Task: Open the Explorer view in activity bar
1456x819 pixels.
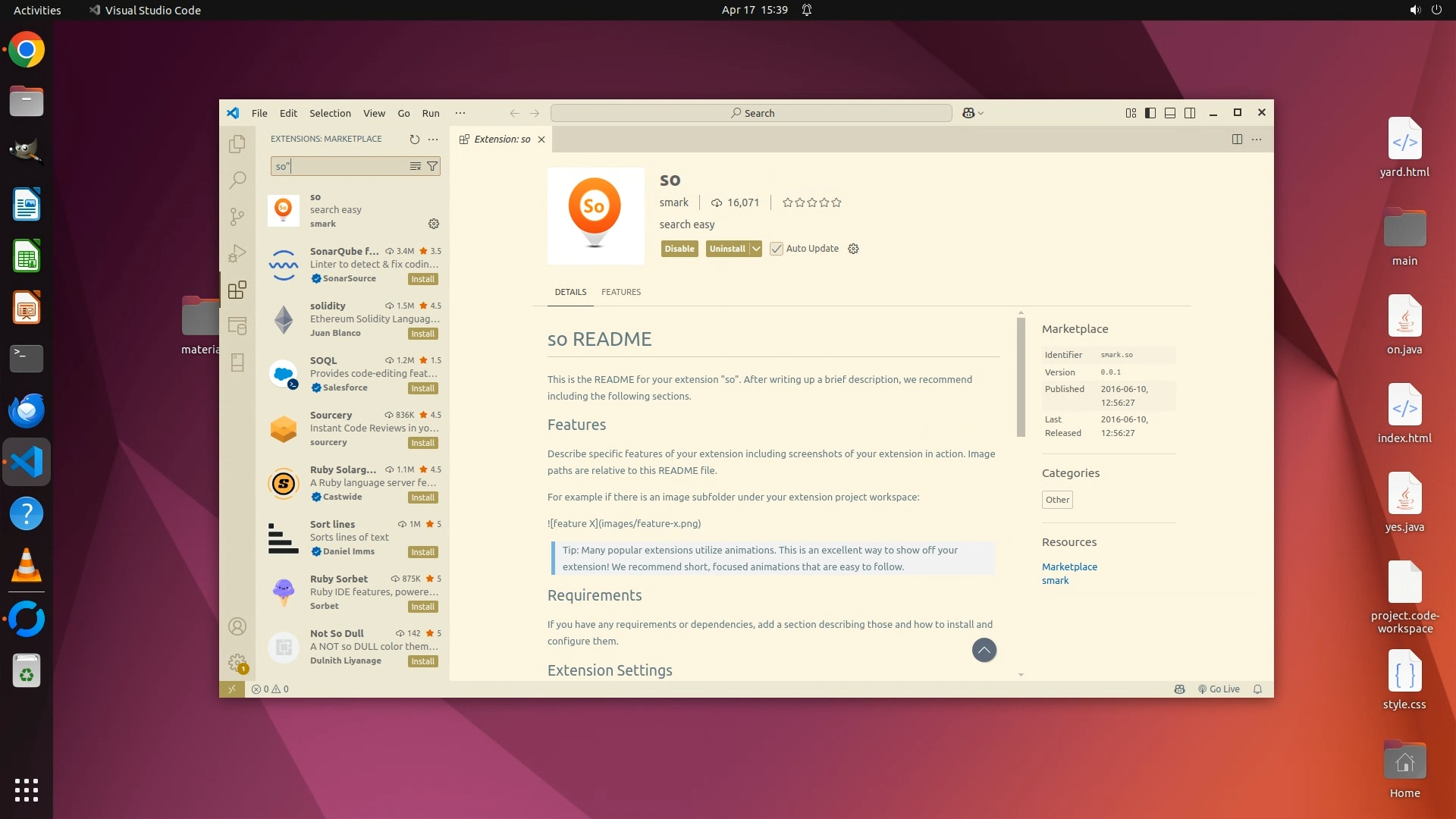Action: point(237,143)
